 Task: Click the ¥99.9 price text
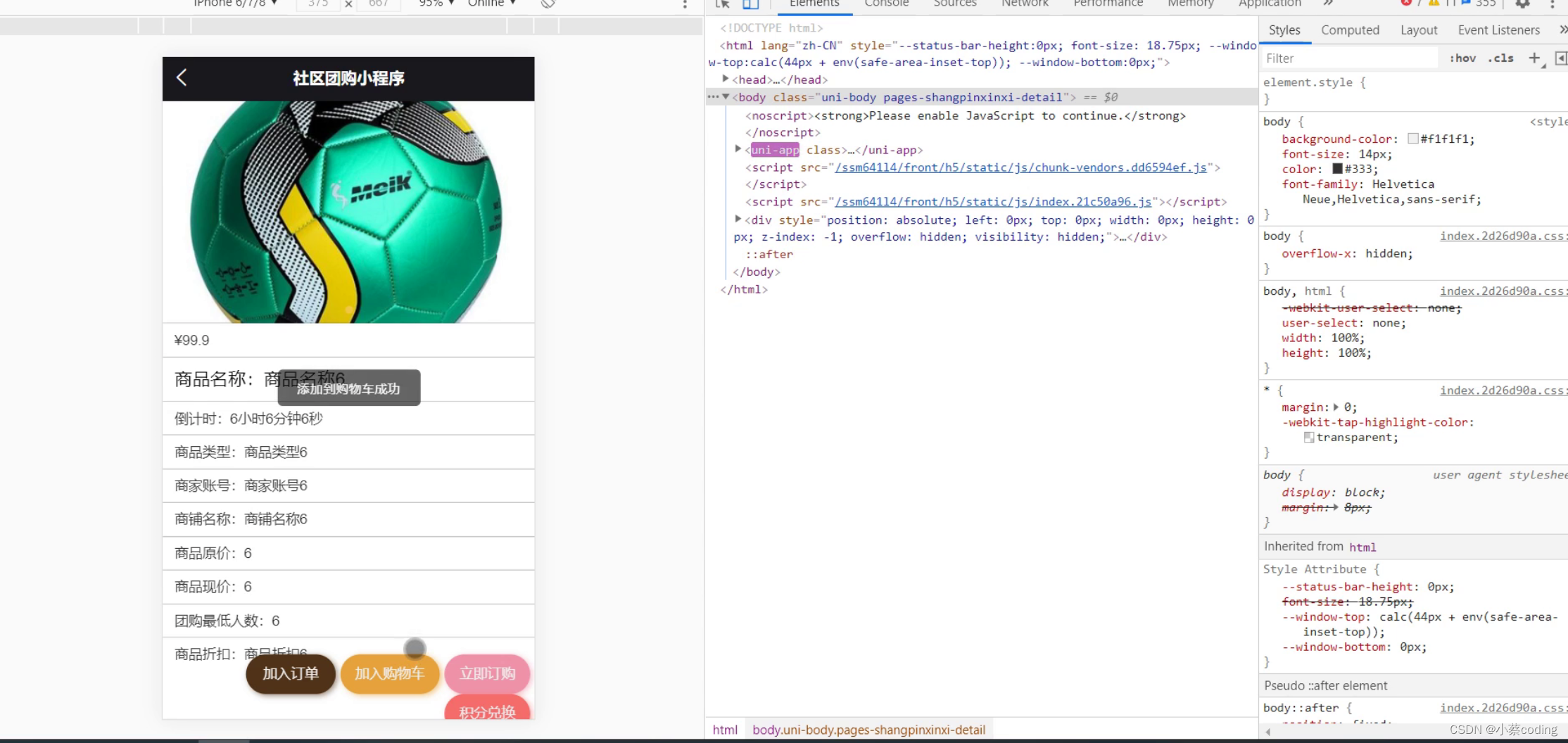click(191, 340)
